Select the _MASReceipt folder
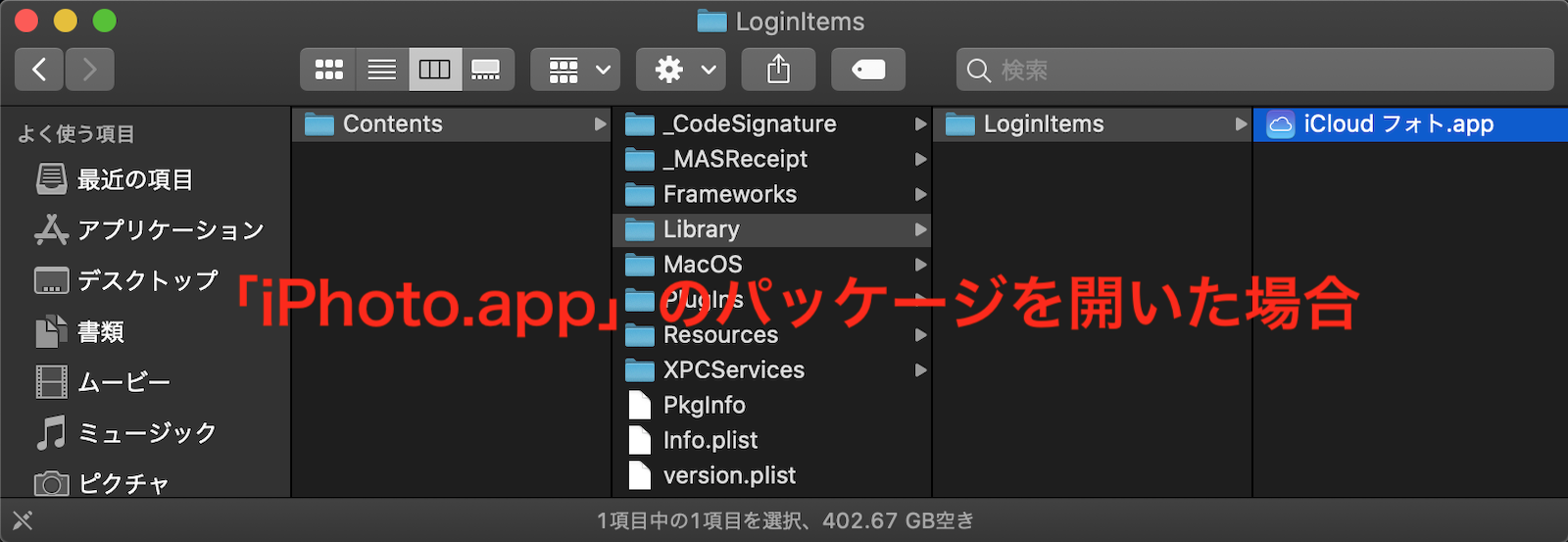Viewport: 1568px width, 542px height. pos(771,160)
